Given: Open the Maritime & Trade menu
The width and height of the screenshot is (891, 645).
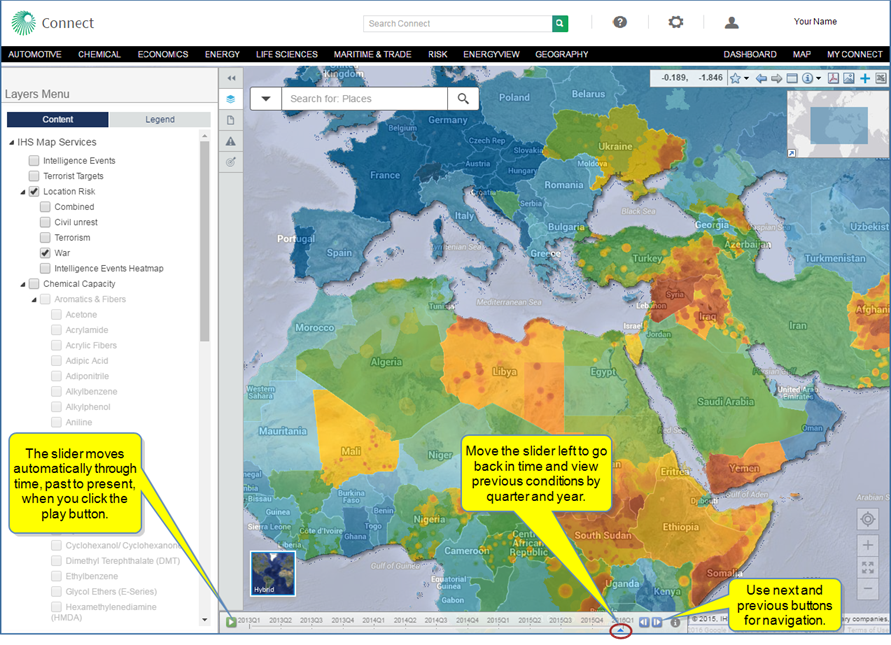Looking at the screenshot, I should point(372,55).
